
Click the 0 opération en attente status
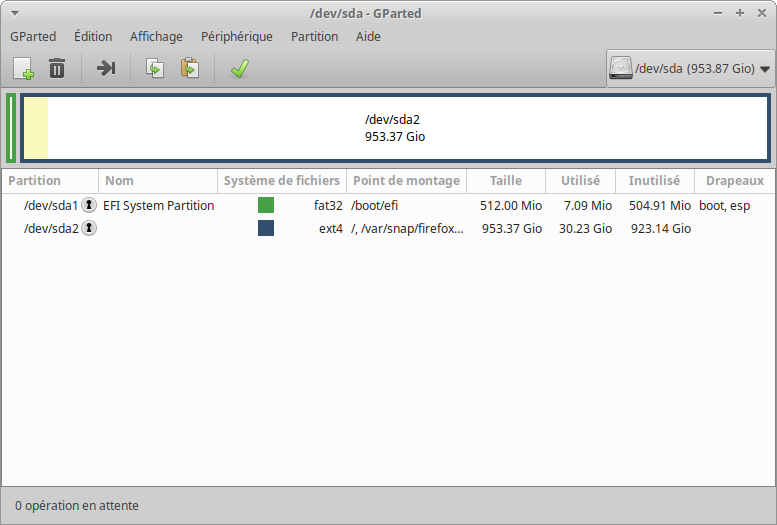[x=77, y=506]
